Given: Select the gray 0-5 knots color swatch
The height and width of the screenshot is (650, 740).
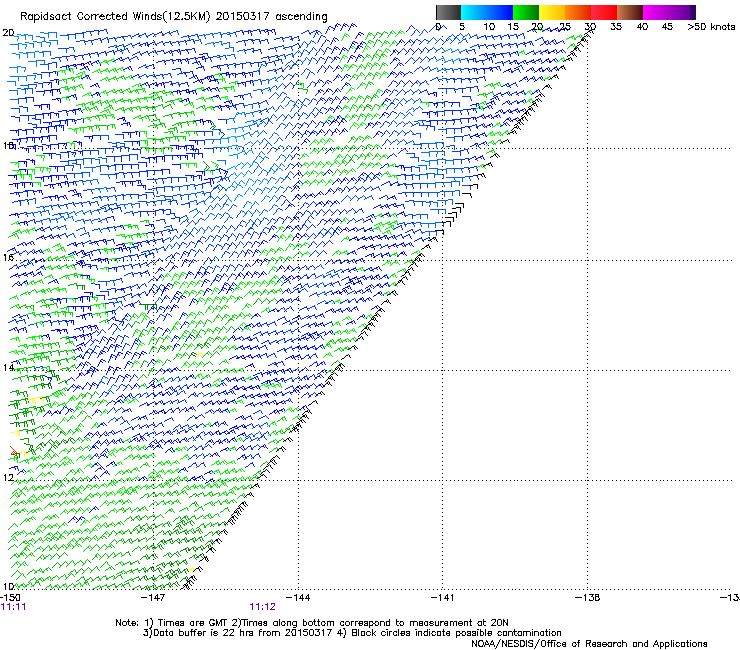Looking at the screenshot, I should (x=449, y=12).
